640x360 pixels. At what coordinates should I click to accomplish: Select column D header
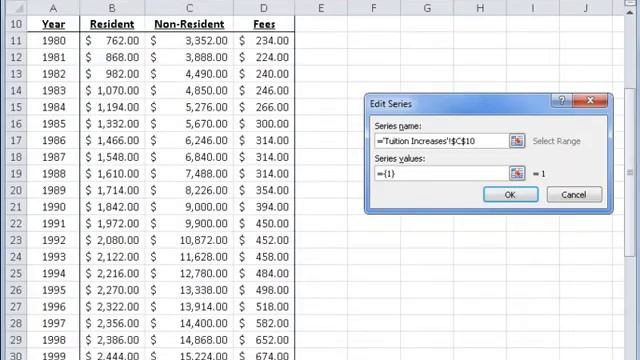pyautogui.click(x=264, y=8)
